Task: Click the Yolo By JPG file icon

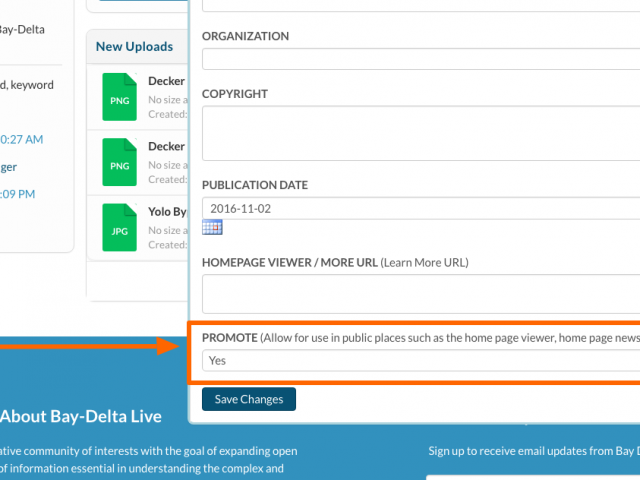Action: [120, 227]
